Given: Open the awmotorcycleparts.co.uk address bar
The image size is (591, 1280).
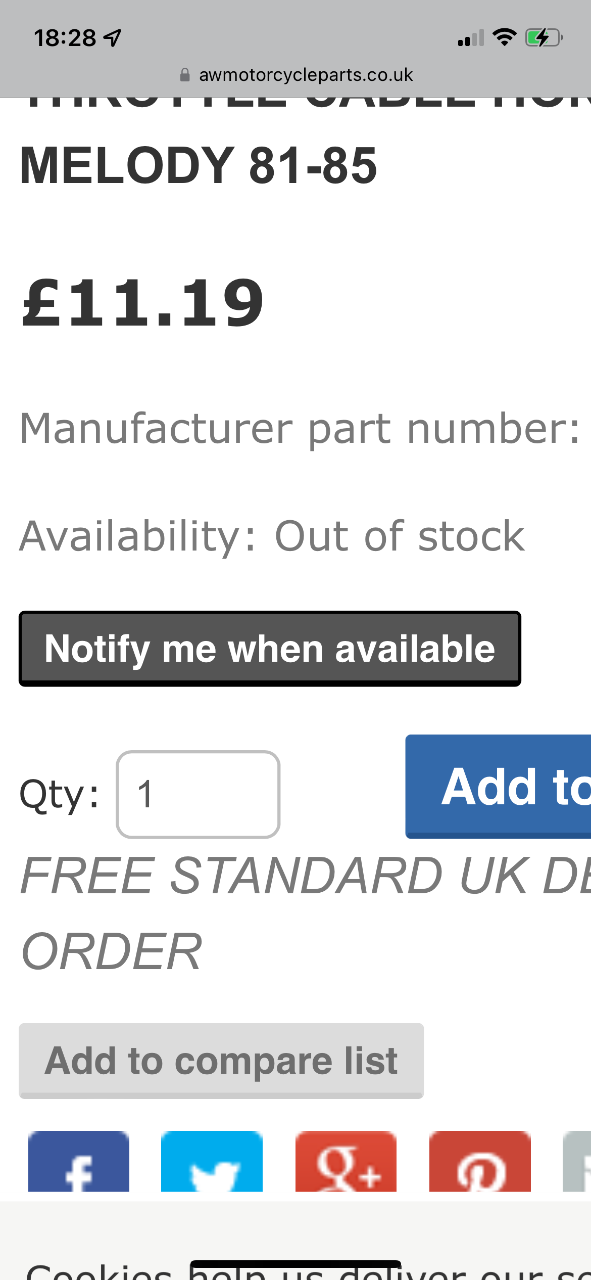Looking at the screenshot, I should pyautogui.click(x=296, y=75).
